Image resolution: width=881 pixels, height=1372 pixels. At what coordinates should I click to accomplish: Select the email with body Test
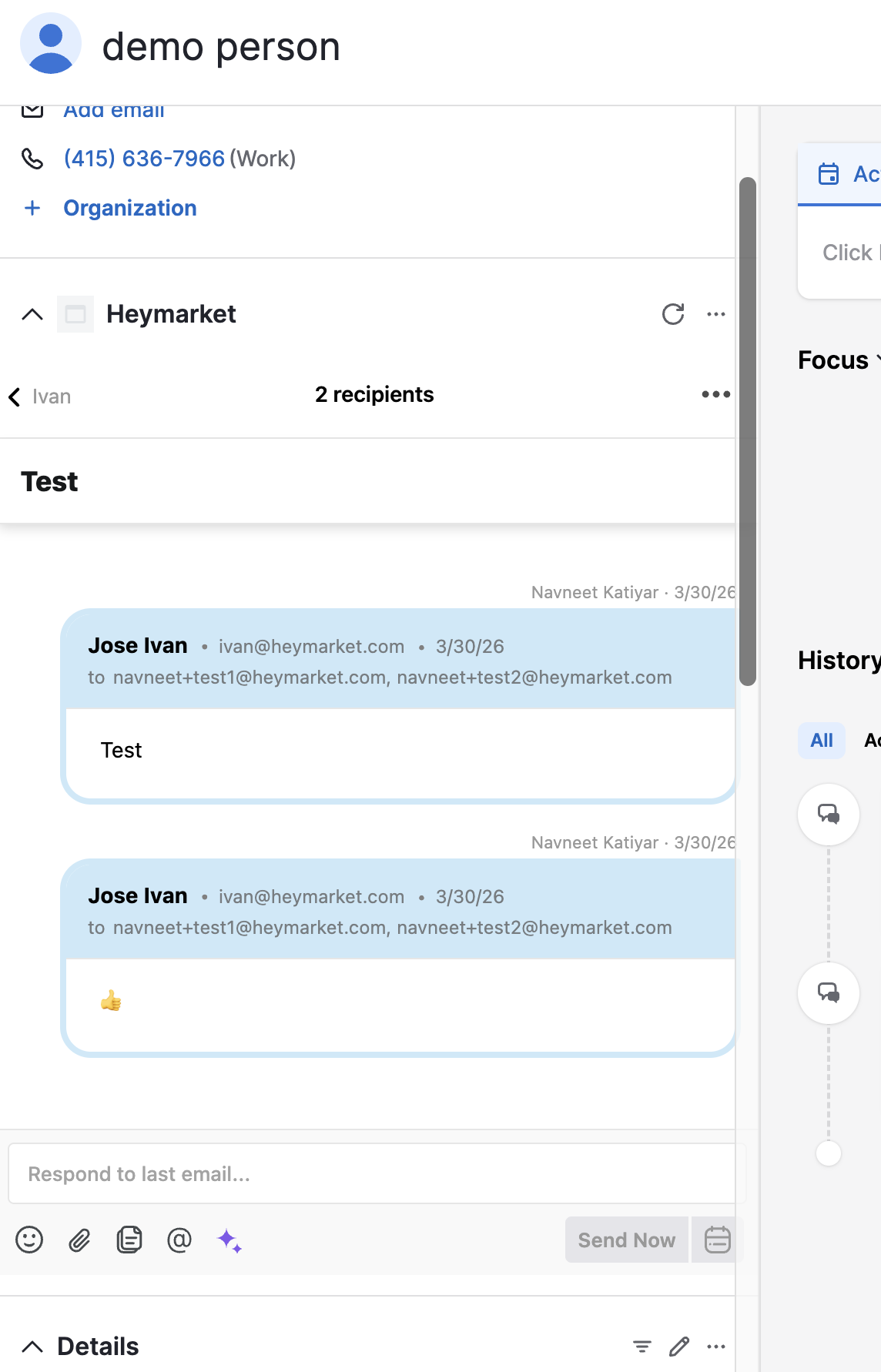point(399,706)
